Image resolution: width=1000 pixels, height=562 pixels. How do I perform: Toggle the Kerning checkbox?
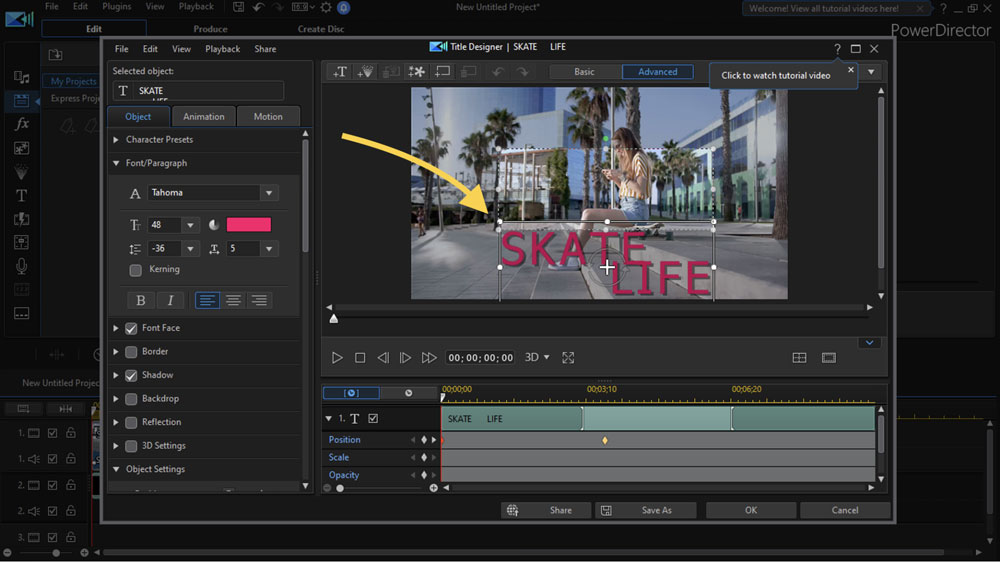pyautogui.click(x=135, y=270)
